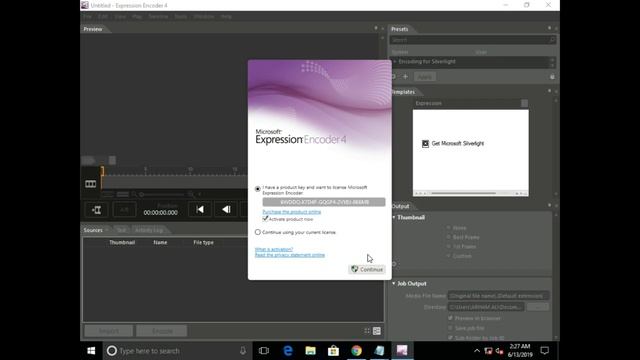The image size is (640, 360).
Task: Click the product key input field
Action: click(324, 202)
